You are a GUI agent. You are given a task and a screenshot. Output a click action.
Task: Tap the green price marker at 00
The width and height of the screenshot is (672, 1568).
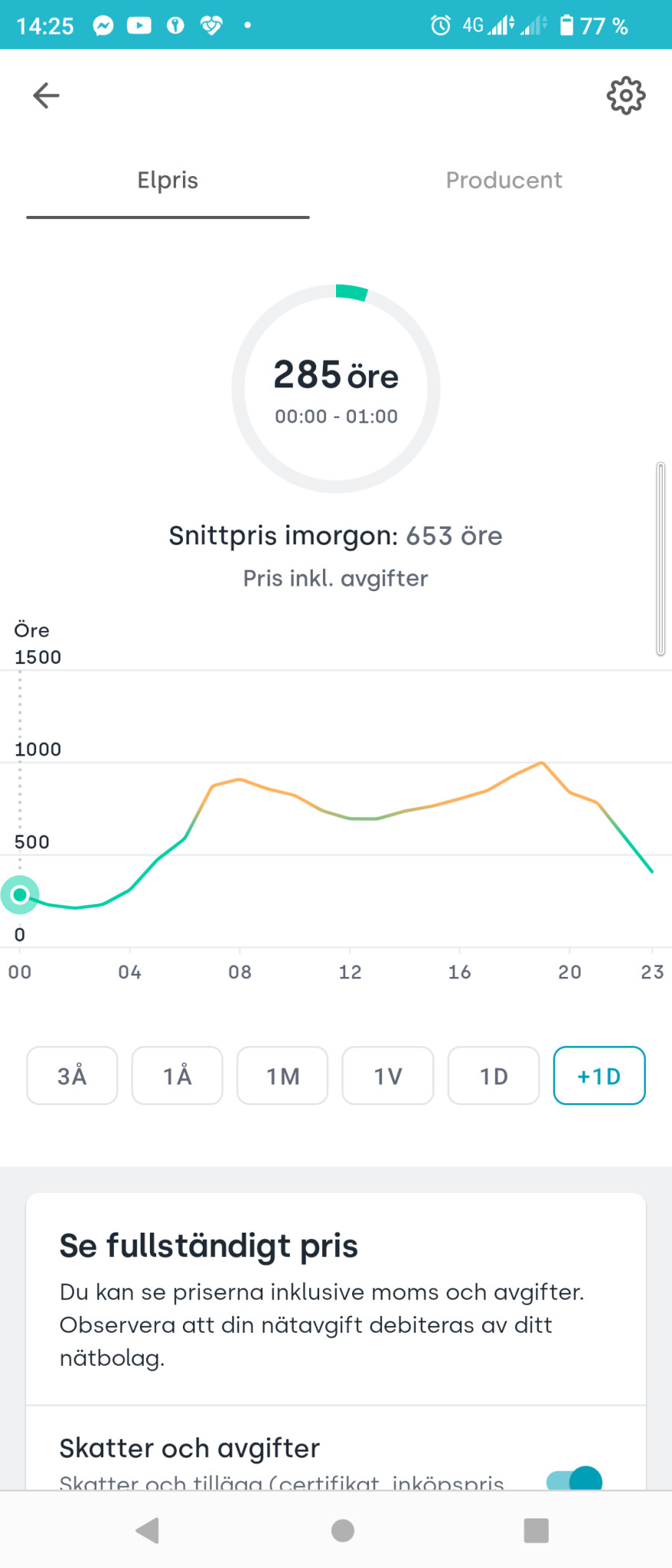pyautogui.click(x=20, y=894)
